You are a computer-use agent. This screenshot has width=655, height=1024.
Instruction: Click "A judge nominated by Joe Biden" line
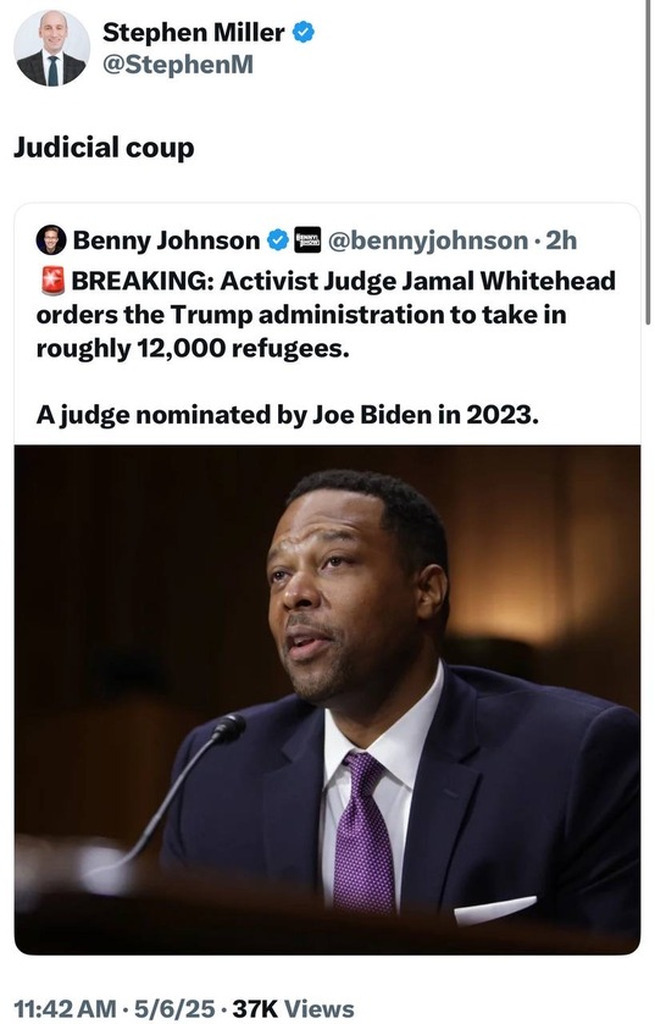[288, 414]
